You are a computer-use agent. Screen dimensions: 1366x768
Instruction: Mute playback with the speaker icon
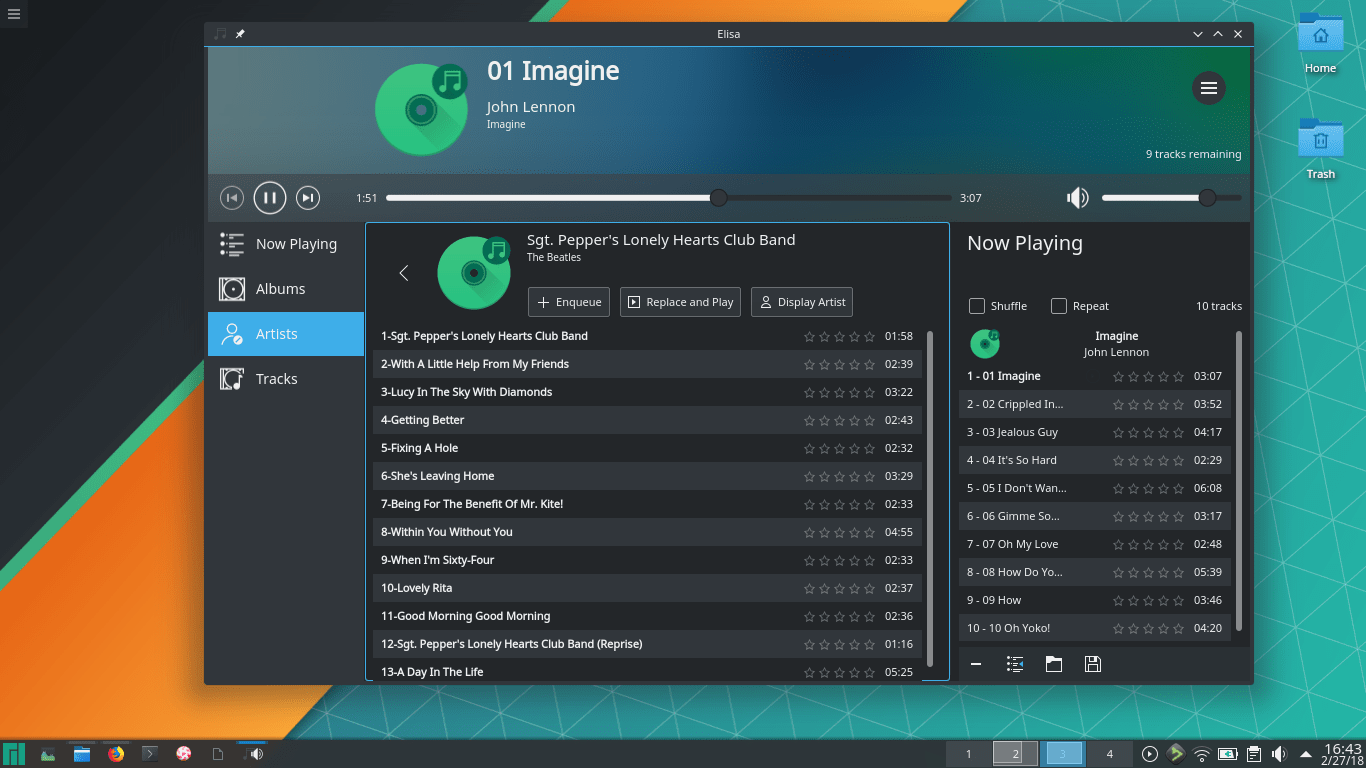[x=1077, y=198]
